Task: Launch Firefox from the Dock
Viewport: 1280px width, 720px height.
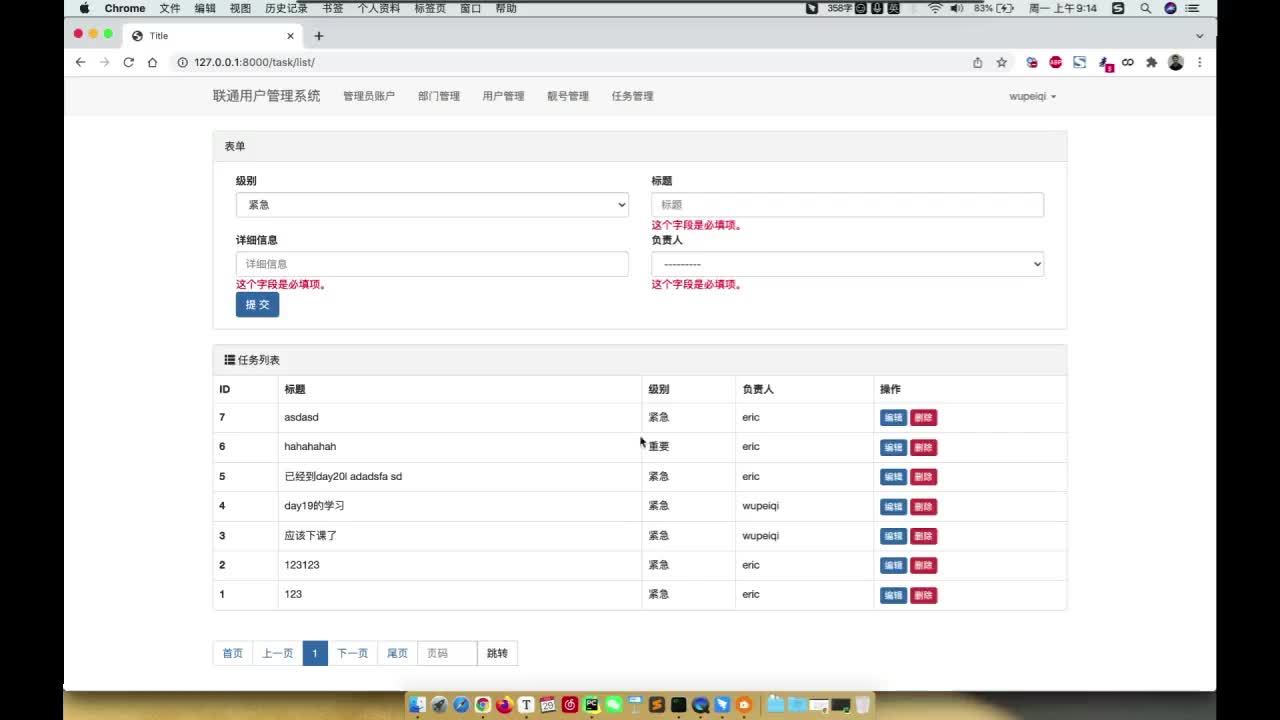Action: tap(504, 705)
